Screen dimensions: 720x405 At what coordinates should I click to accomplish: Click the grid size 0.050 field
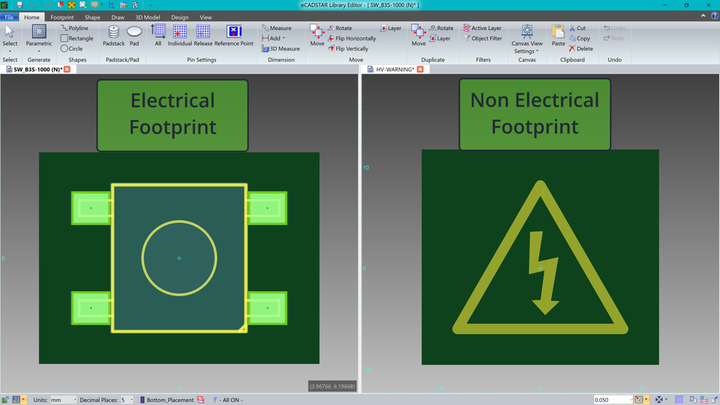click(611, 400)
